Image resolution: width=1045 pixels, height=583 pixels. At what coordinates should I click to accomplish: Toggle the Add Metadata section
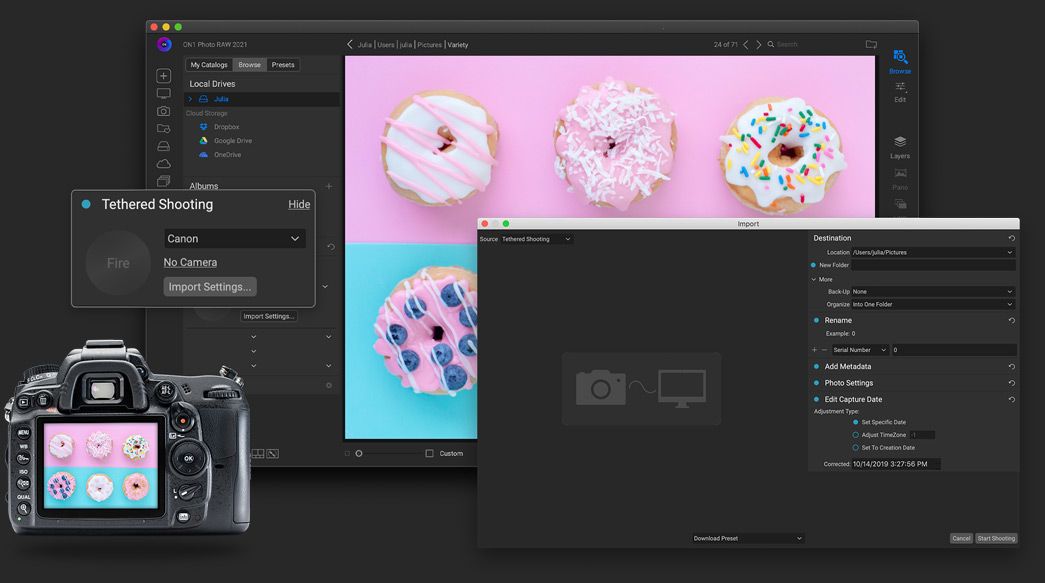(x=816, y=366)
